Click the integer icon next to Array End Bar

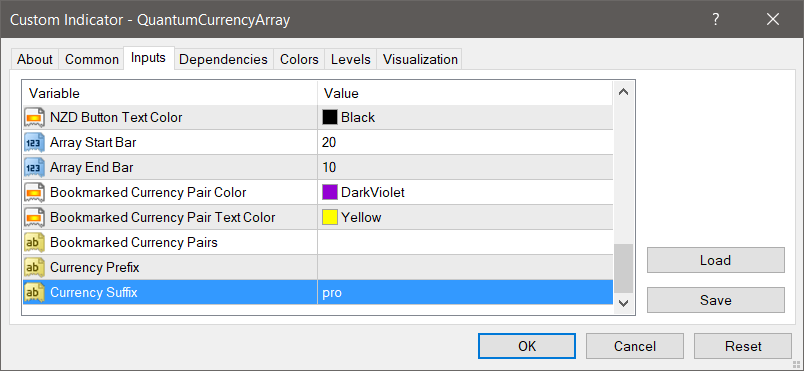click(34, 168)
